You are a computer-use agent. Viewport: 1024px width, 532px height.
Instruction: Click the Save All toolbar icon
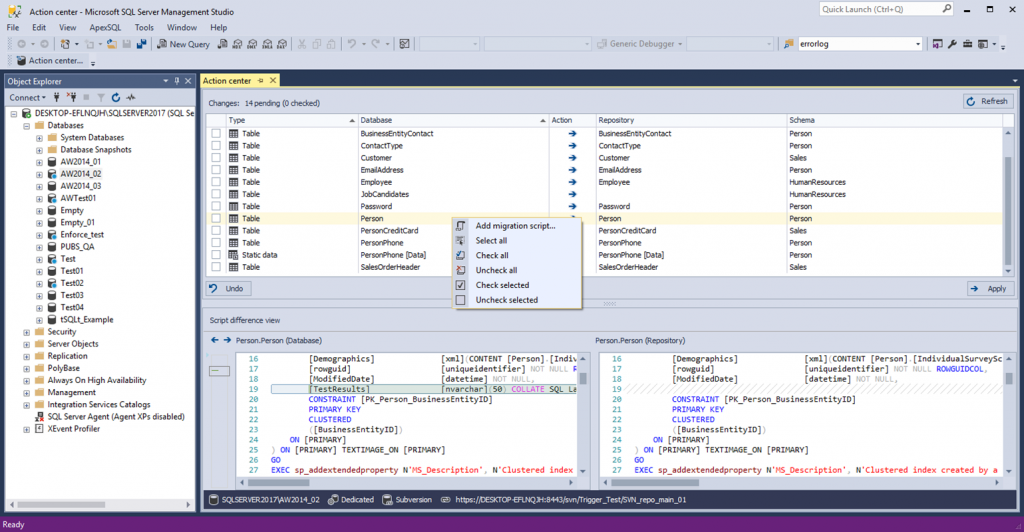pyautogui.click(x=142, y=44)
